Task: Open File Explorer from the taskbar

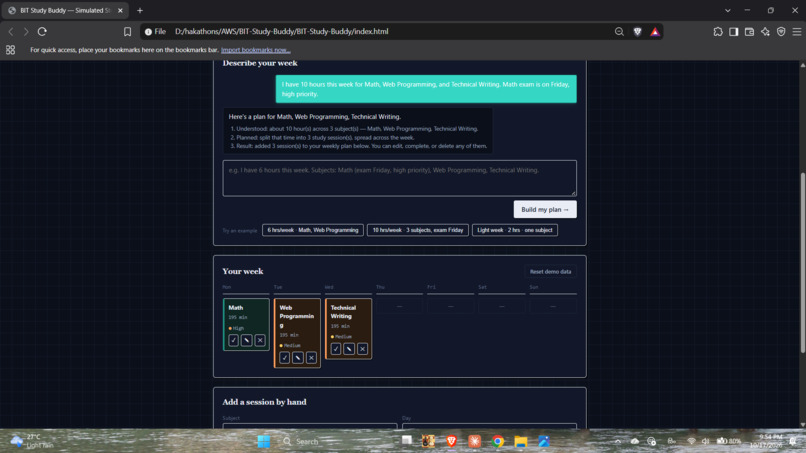Action: (521, 441)
